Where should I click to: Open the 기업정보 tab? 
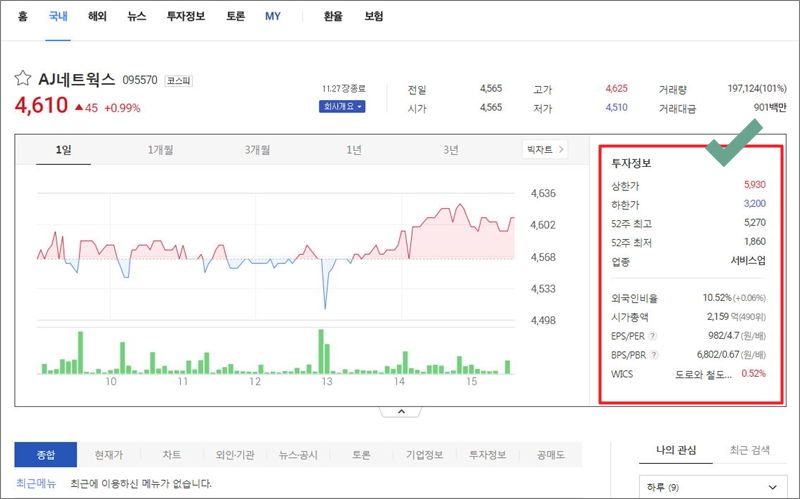pos(424,455)
